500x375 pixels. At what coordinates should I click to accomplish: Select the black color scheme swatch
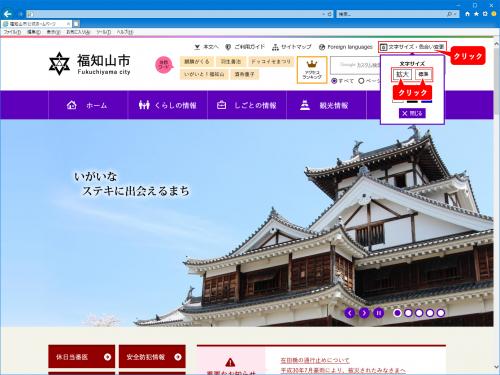point(412,101)
